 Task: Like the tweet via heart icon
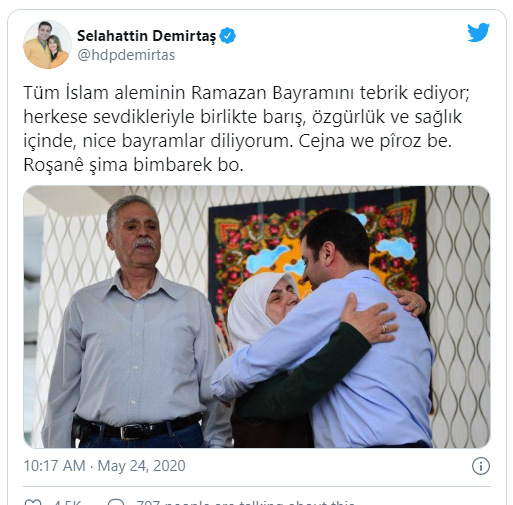tap(33, 502)
